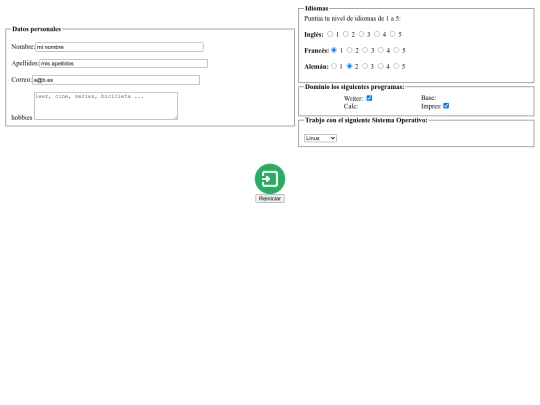Click the Reiniciar button
This screenshot has width=540, height=405.
270,198
